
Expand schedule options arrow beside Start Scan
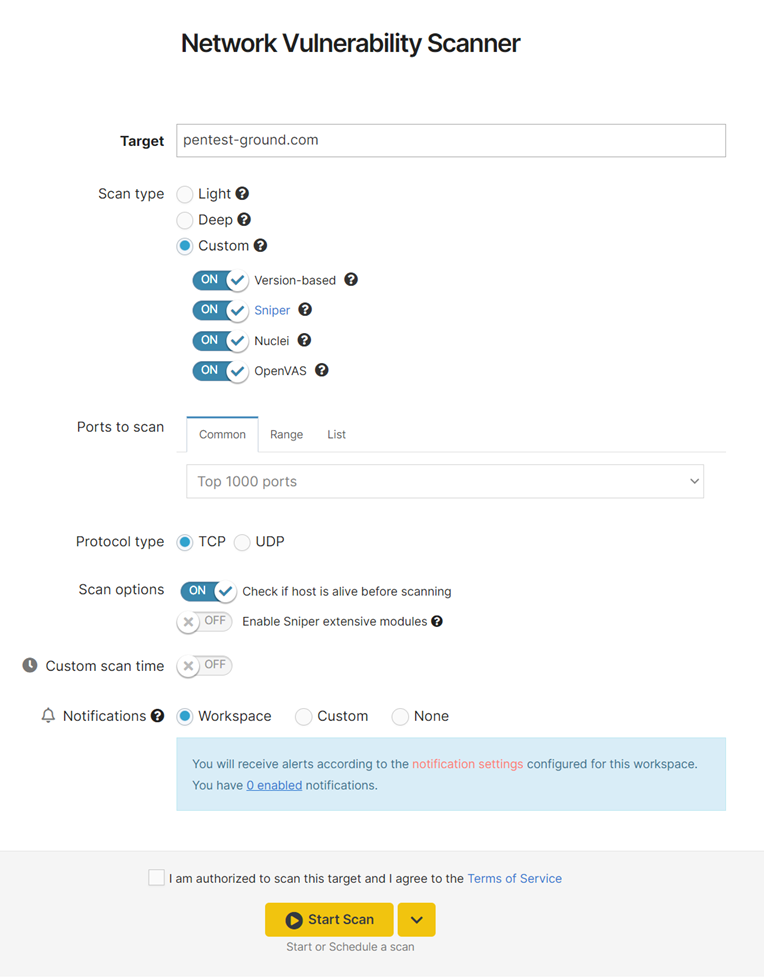pyautogui.click(x=417, y=919)
